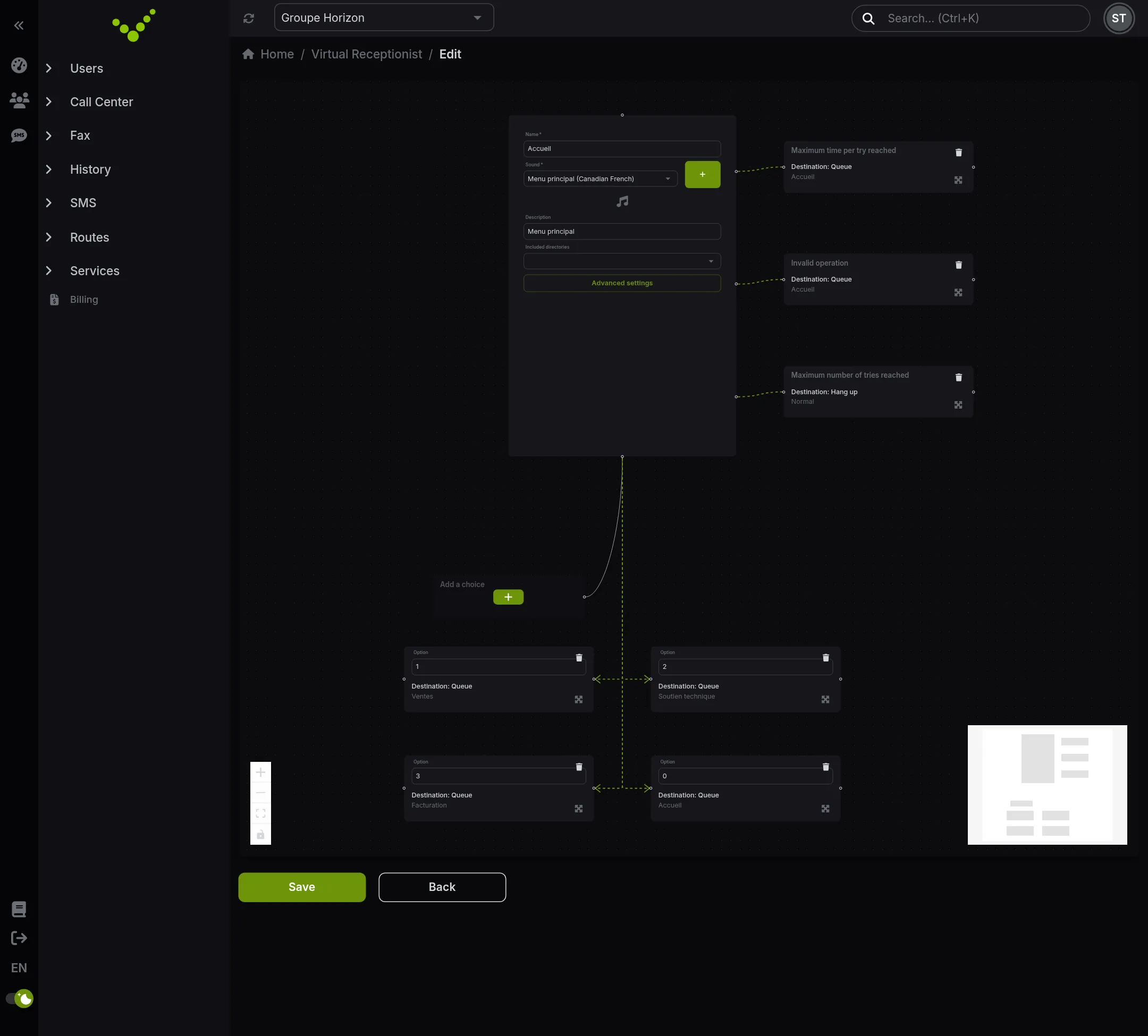Open the users group icon in rail
The width and height of the screenshot is (1148, 1036).
pos(19,101)
